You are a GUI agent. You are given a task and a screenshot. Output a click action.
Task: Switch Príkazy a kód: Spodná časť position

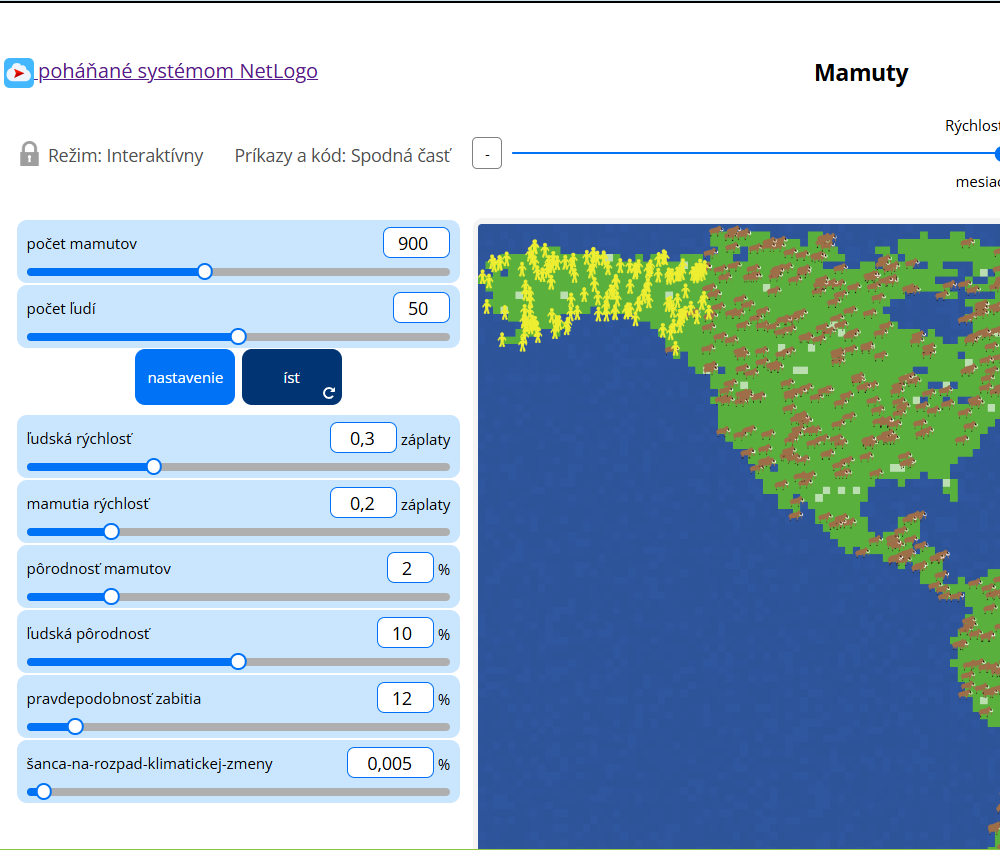click(x=342, y=156)
